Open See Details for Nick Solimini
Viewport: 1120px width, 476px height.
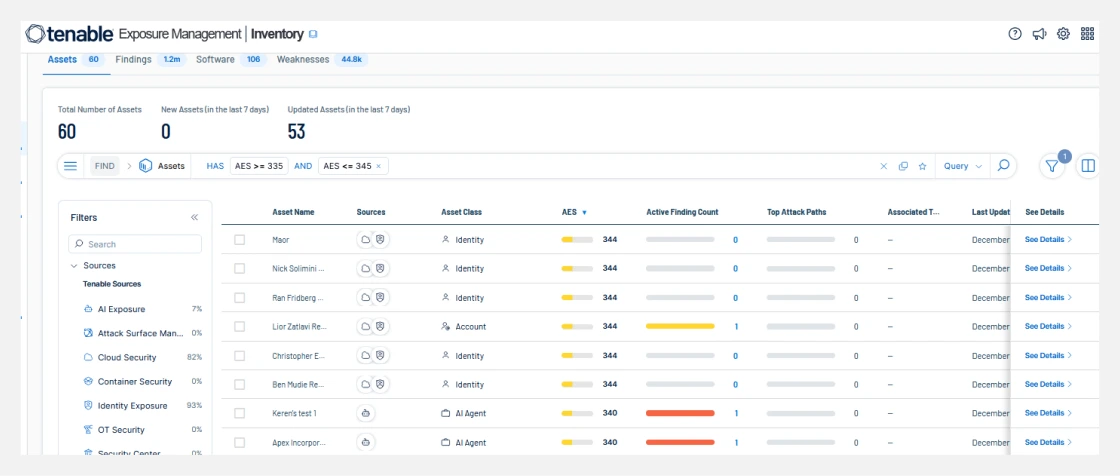1049,268
